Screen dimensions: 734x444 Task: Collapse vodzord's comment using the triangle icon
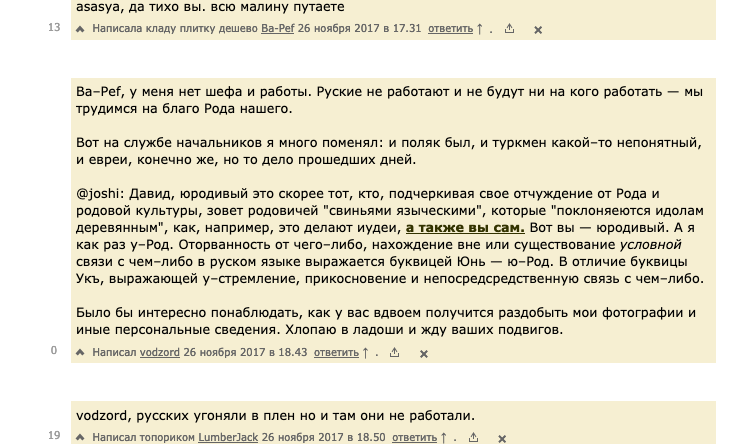click(81, 352)
